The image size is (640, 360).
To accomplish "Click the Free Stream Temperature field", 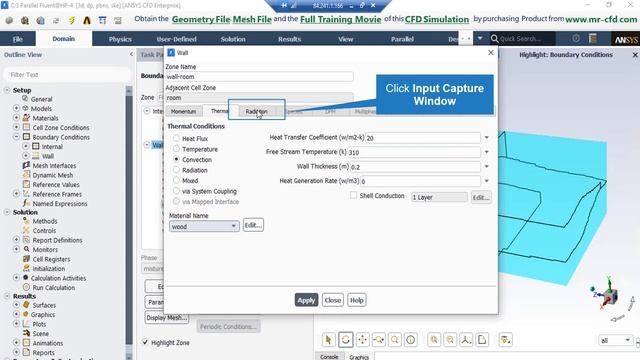I will (x=414, y=152).
